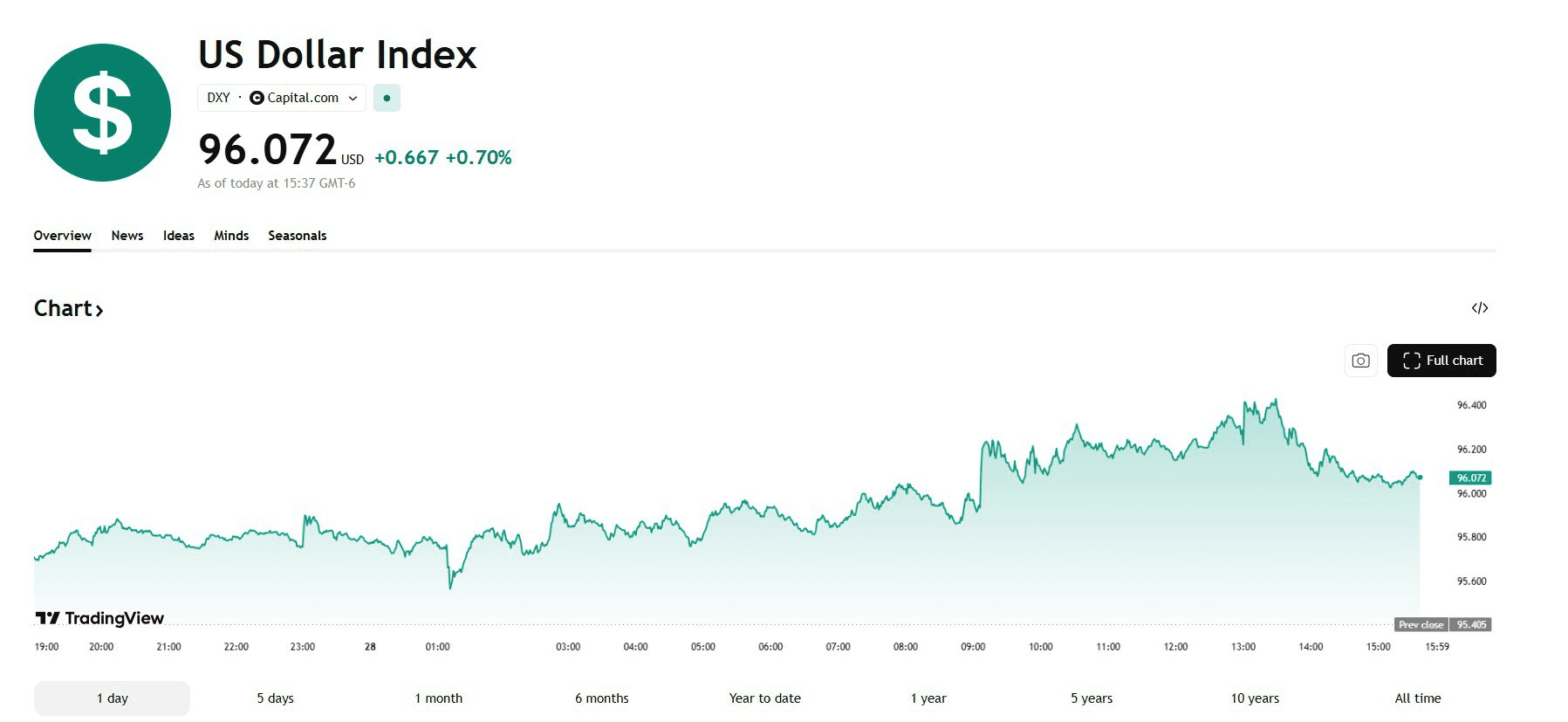Click the TradingView logo on chart
Image resolution: width=1568 pixels, height=722 pixels.
click(x=99, y=618)
